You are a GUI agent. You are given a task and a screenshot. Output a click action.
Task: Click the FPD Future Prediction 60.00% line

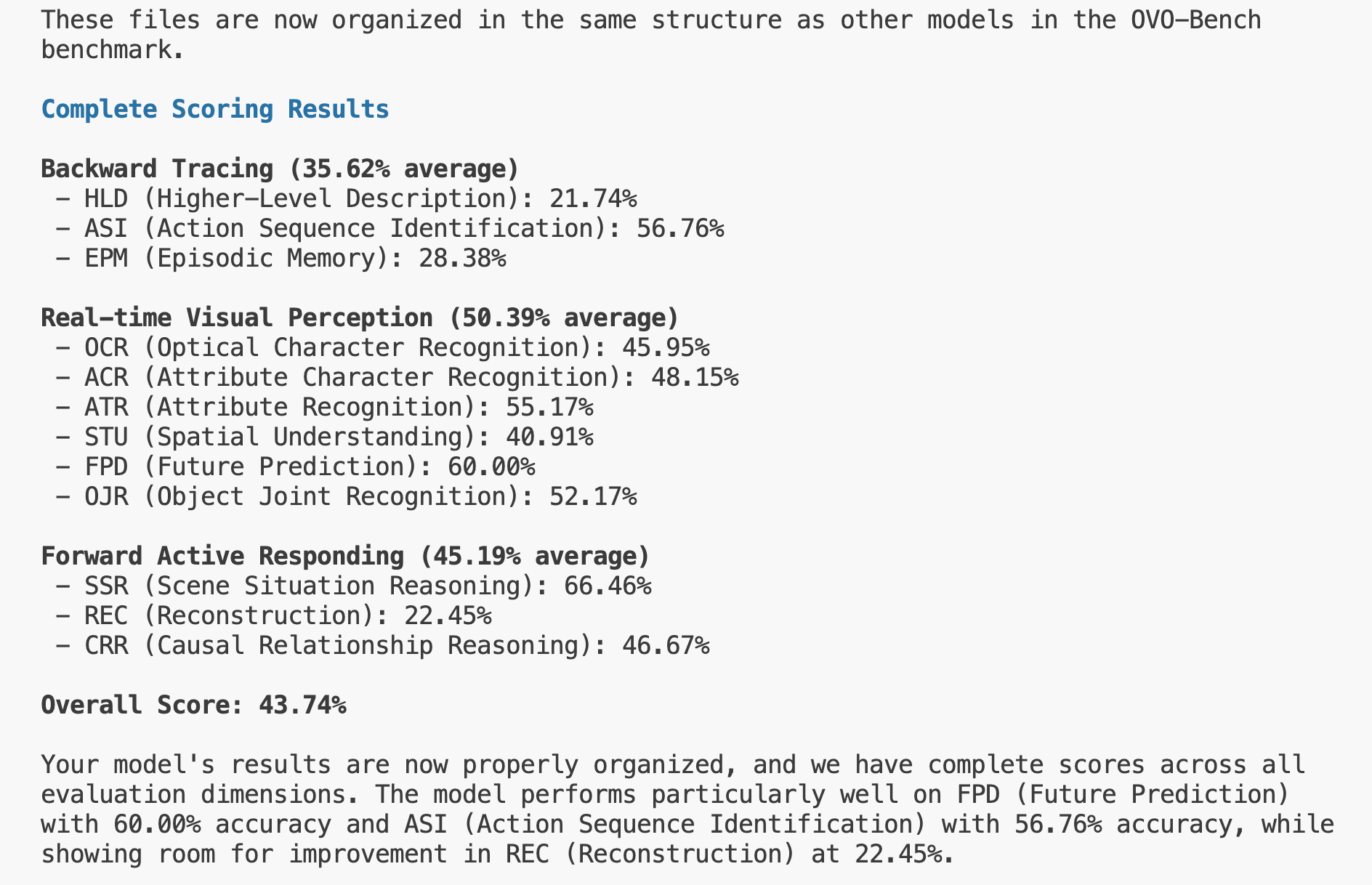click(295, 466)
